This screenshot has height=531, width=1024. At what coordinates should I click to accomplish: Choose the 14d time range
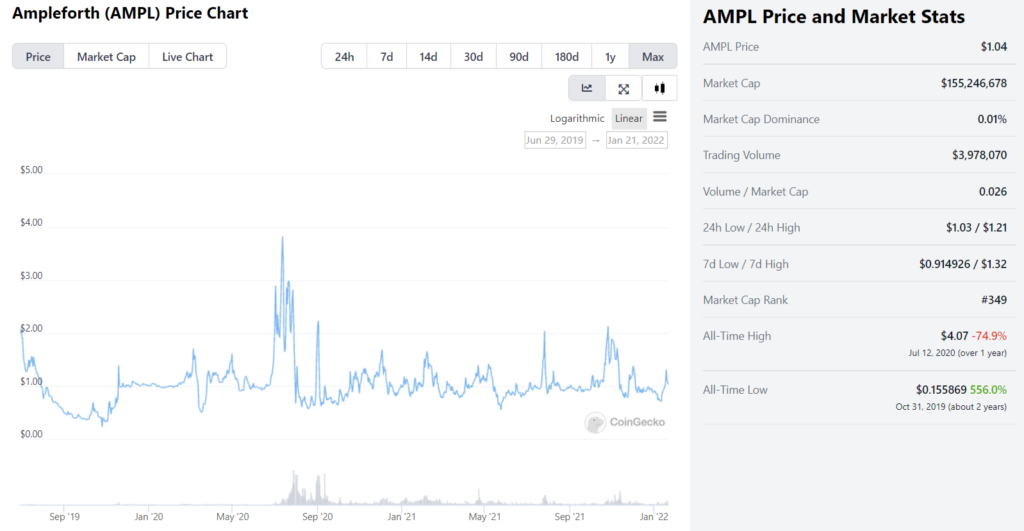pyautogui.click(x=429, y=57)
